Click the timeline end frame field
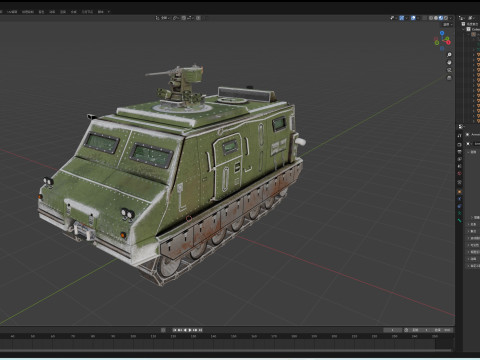Image resolution: width=480 pixels, height=360 pixels. point(443,330)
